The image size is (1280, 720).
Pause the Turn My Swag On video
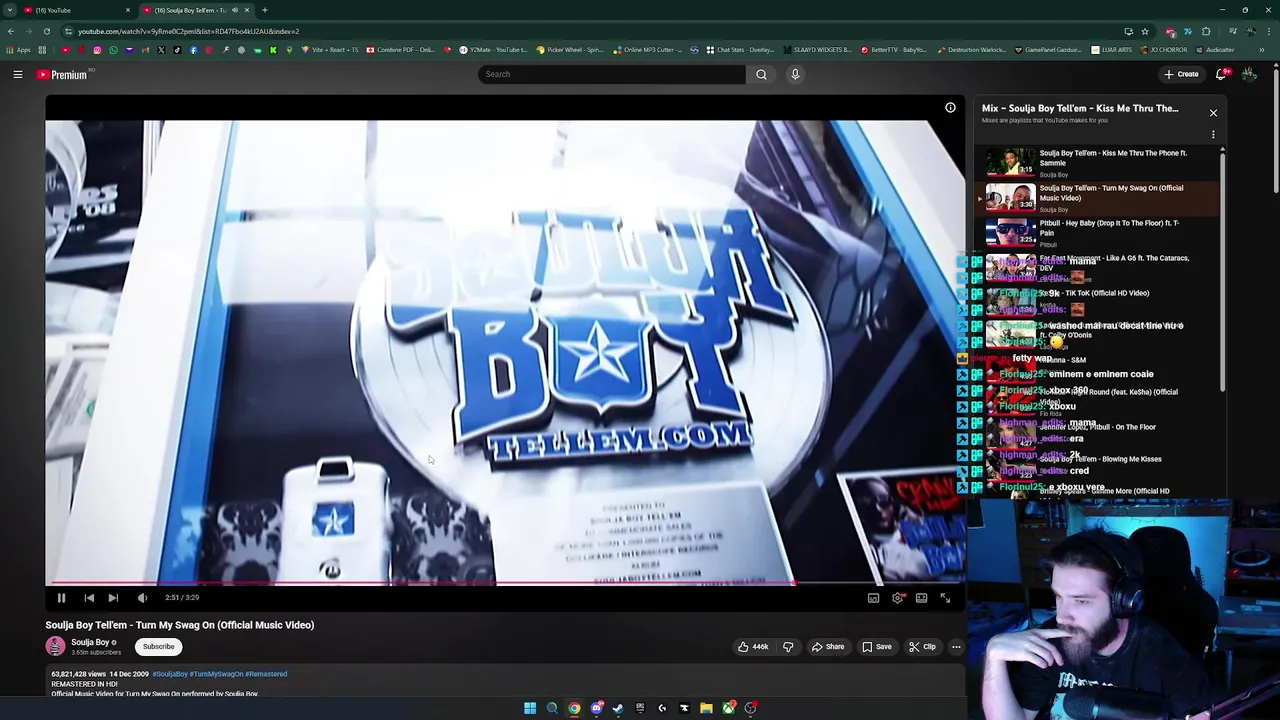point(61,598)
